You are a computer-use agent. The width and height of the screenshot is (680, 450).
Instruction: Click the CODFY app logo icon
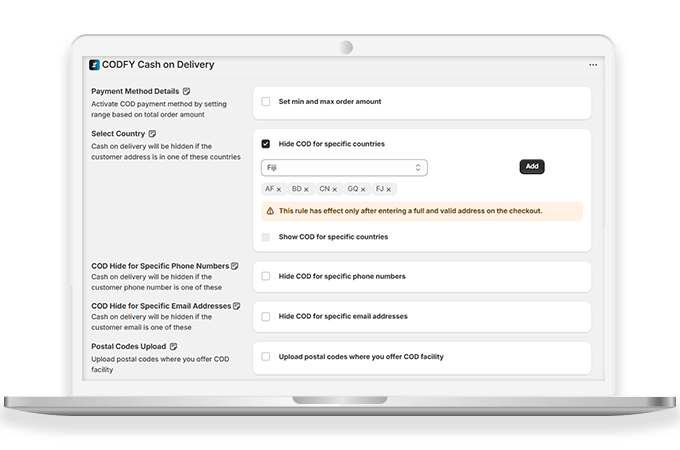point(94,65)
